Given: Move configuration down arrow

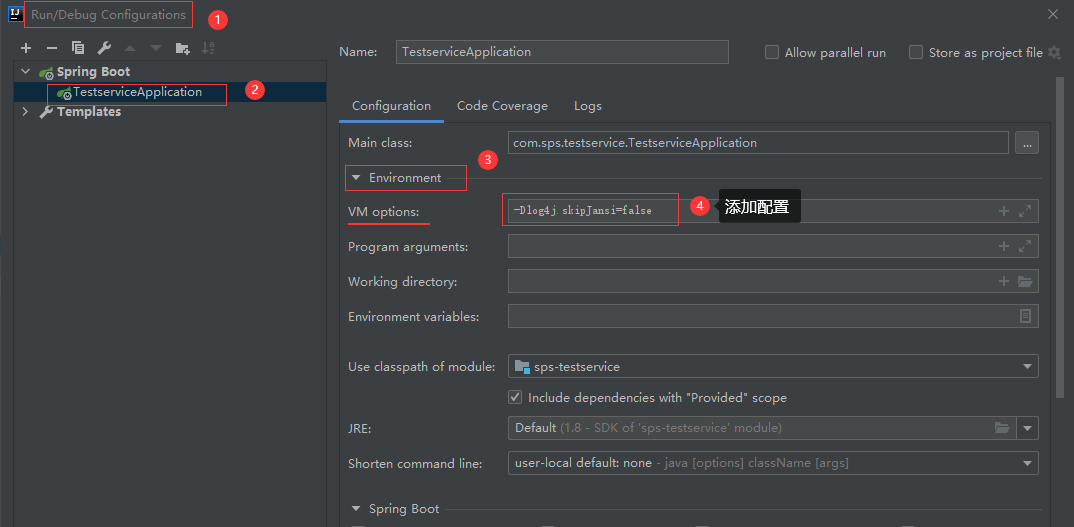Looking at the screenshot, I should [156, 48].
